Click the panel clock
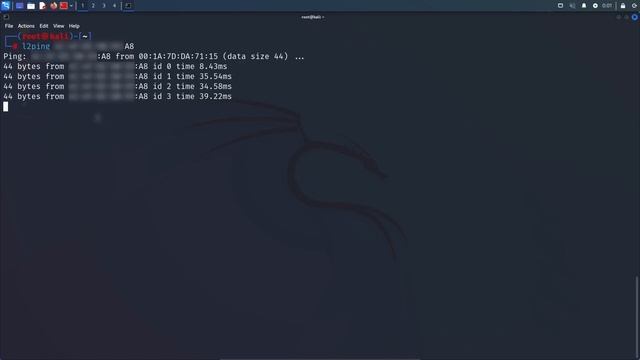 (x=607, y=6)
